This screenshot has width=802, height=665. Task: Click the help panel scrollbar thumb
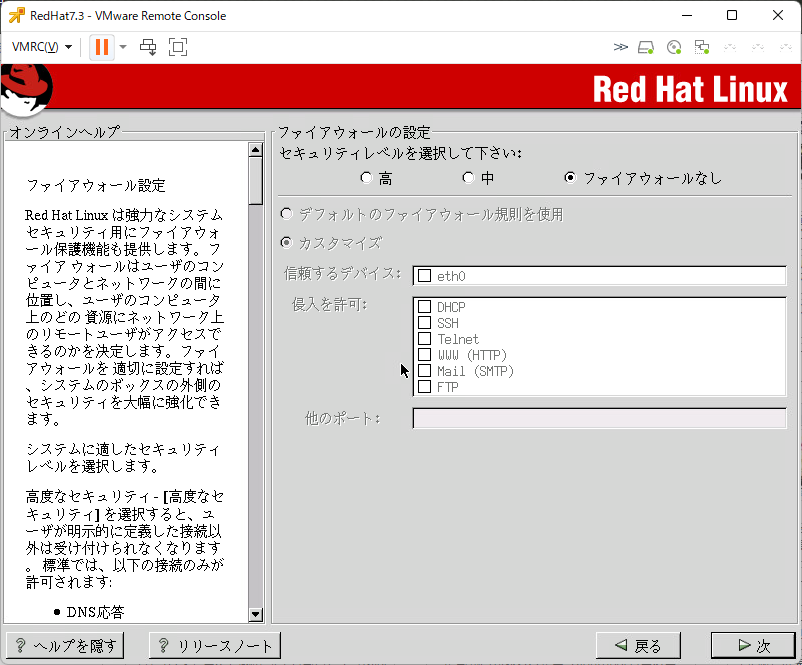point(255,181)
